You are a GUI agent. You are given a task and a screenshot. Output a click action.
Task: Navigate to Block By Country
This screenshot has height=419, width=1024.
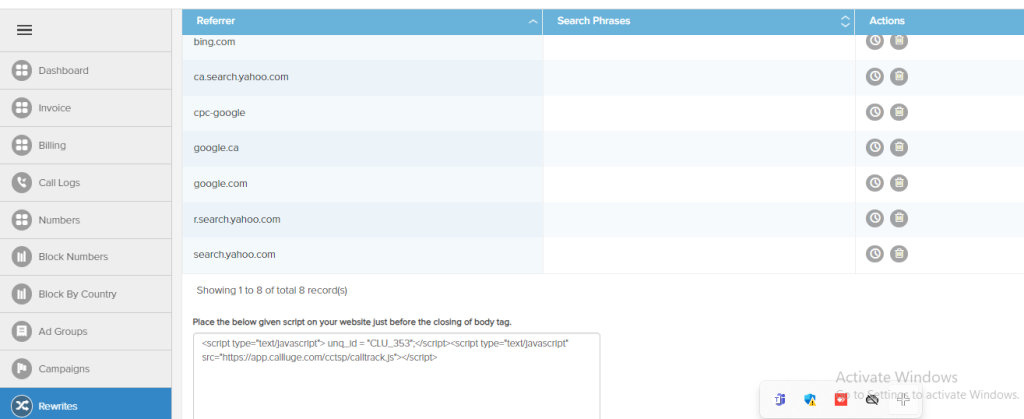(77, 294)
